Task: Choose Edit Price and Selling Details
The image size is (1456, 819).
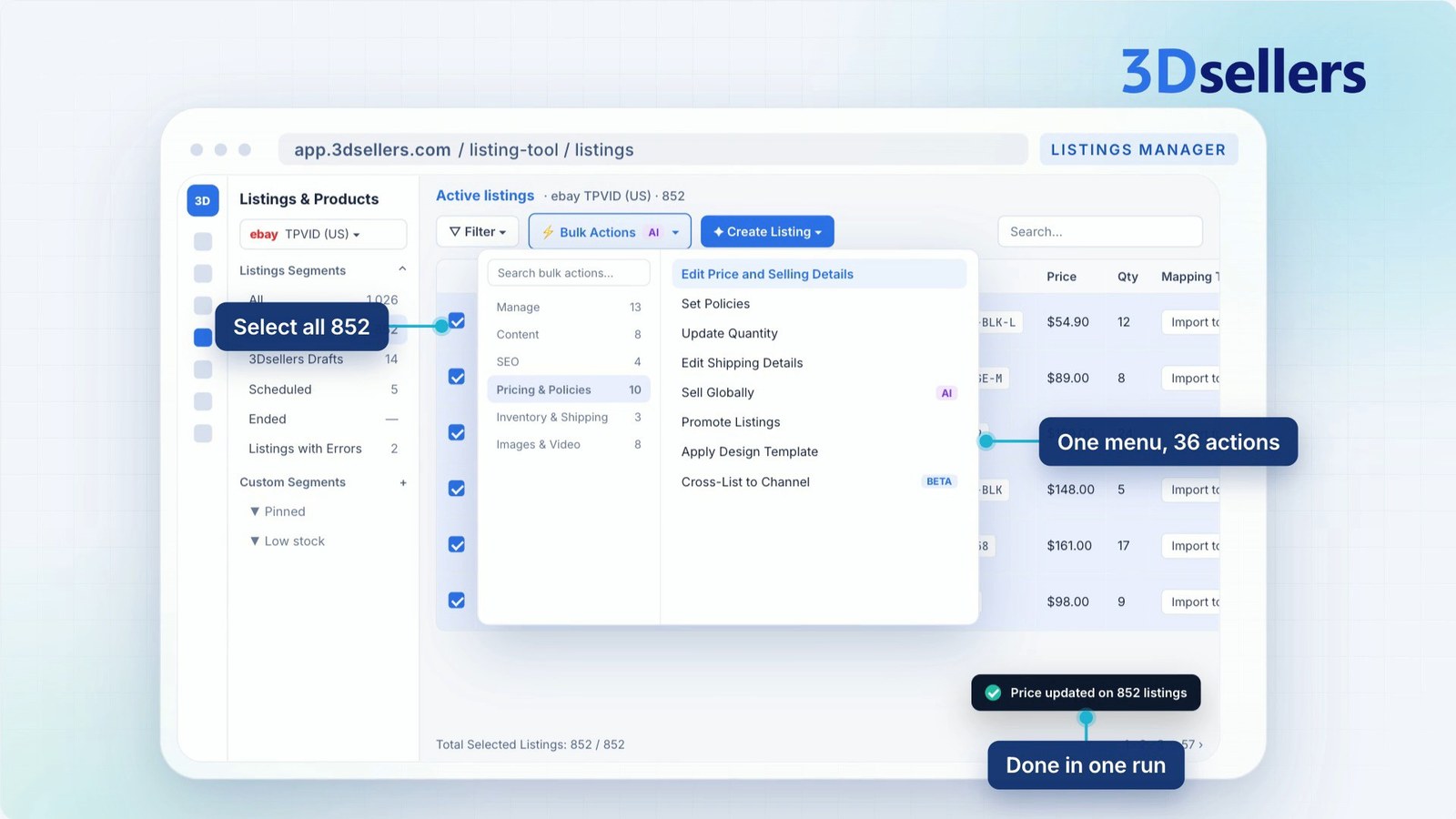Action: click(x=819, y=274)
